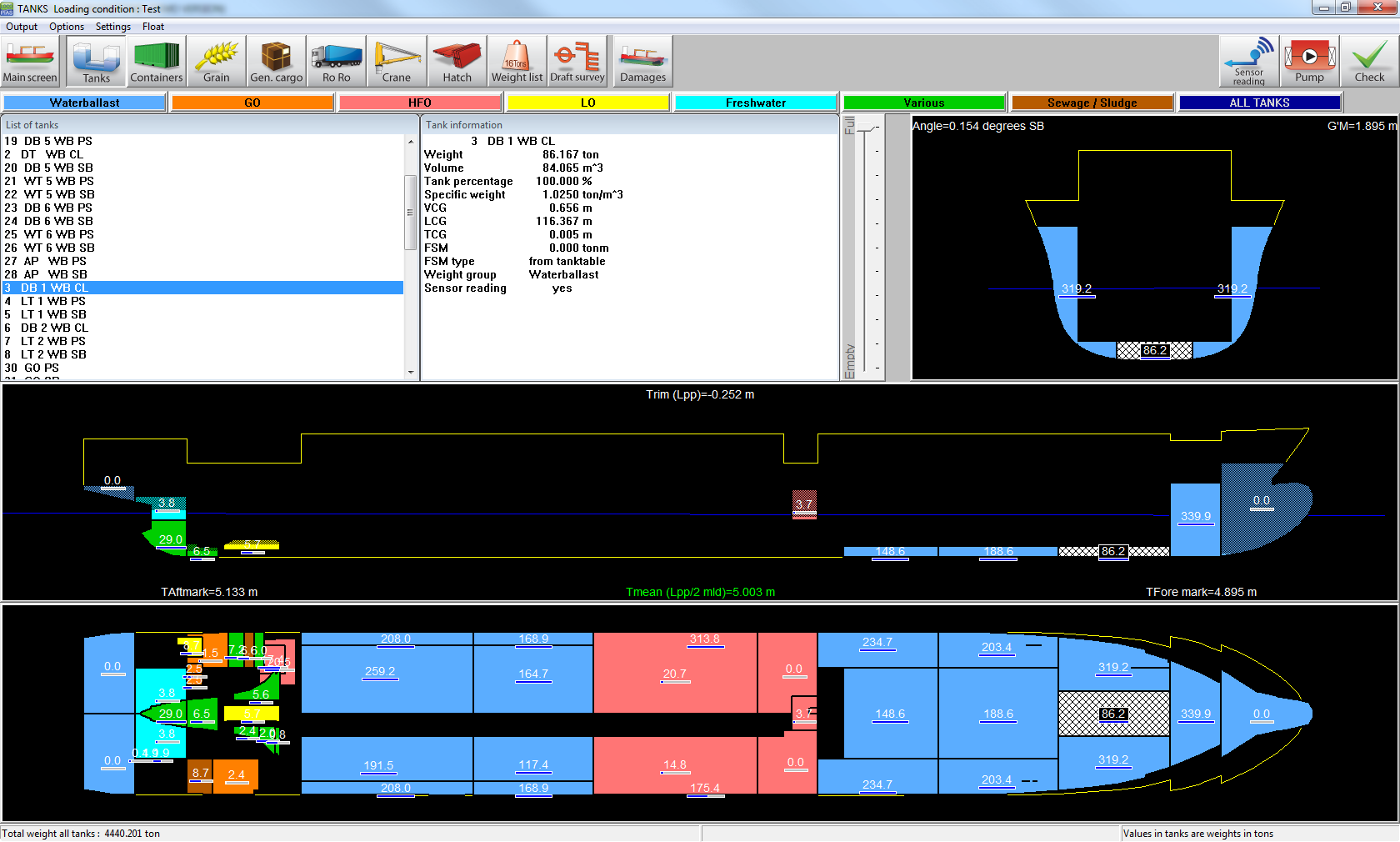Switch to the HFO tank group
1400x842 pixels.
pos(420,103)
